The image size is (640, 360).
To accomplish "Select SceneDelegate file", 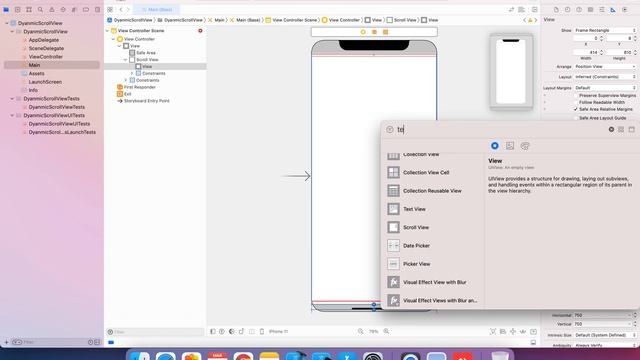I will pos(46,48).
